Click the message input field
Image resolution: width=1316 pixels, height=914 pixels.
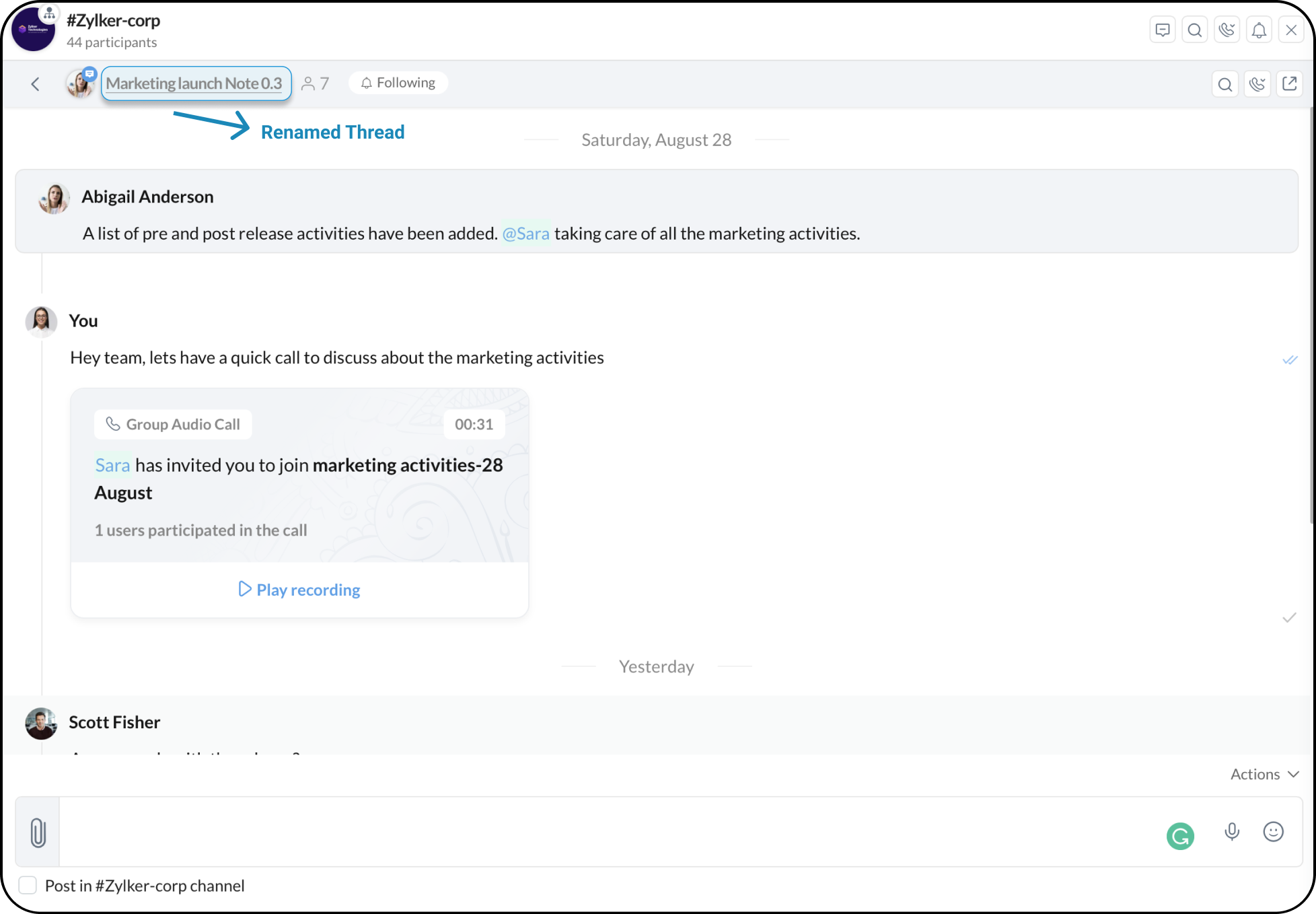(606, 832)
